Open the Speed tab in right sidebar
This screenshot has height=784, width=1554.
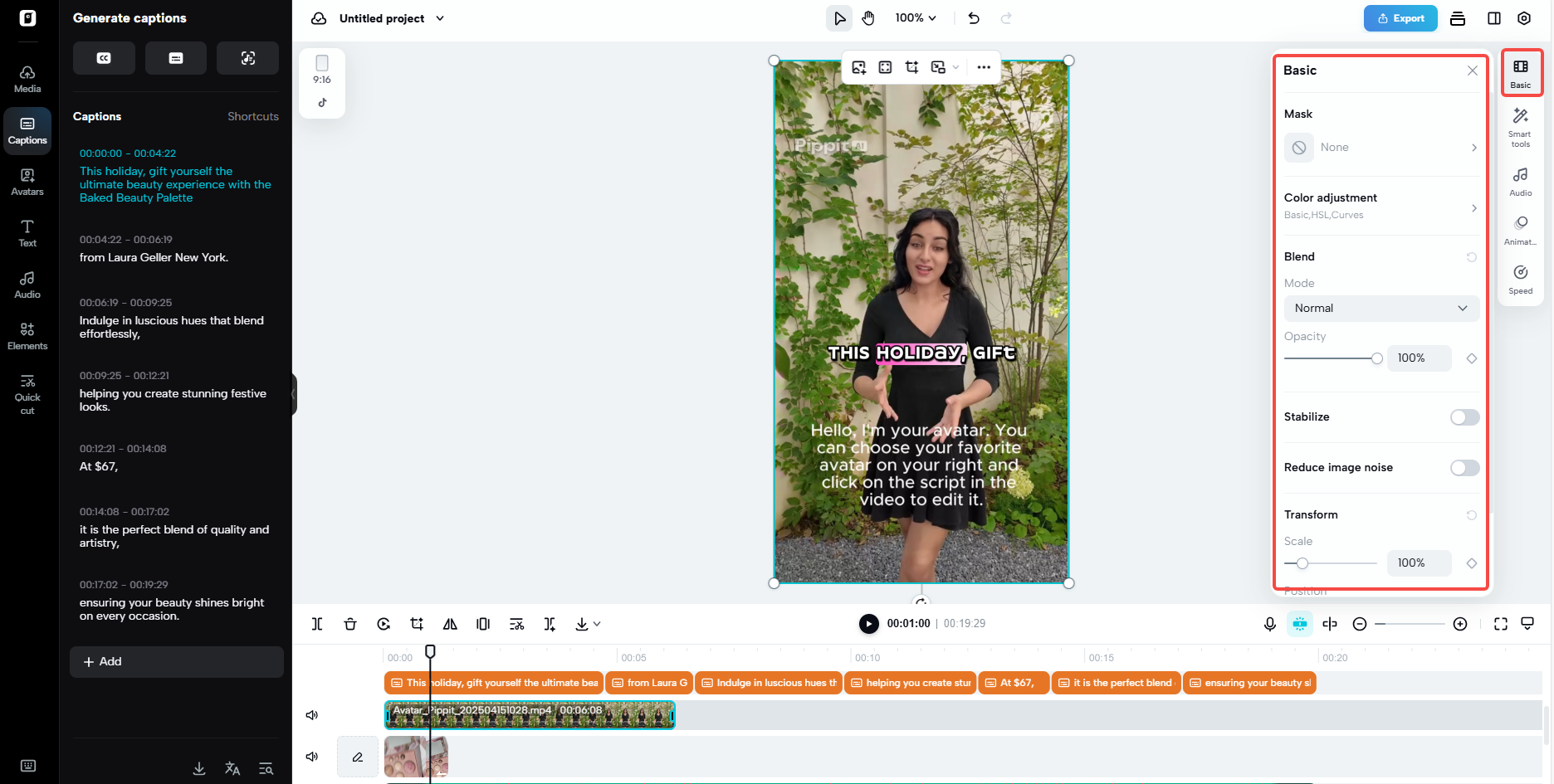point(1521,280)
